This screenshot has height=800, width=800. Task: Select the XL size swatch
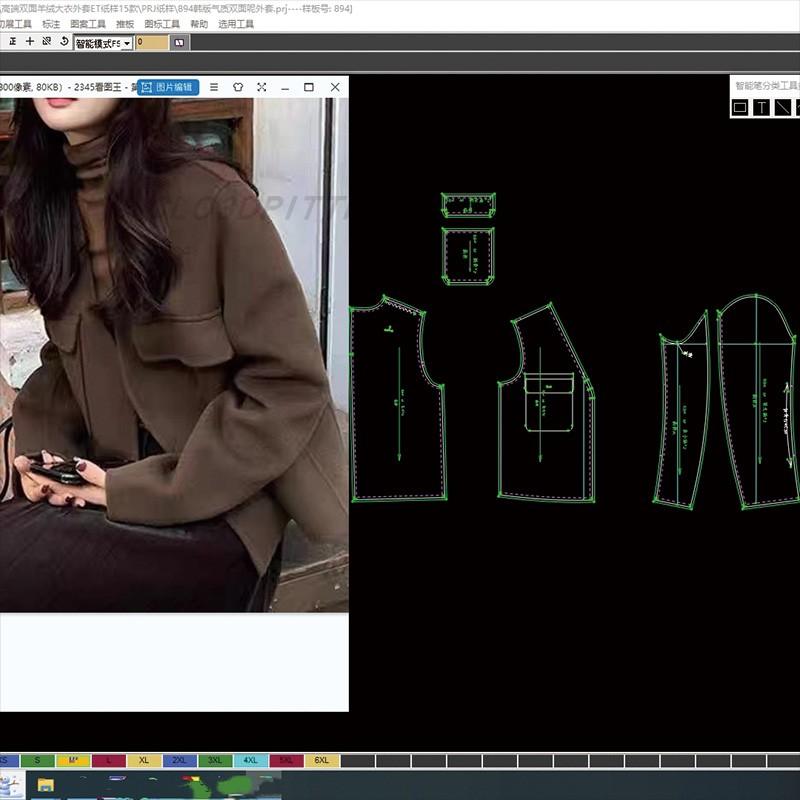pos(144,761)
